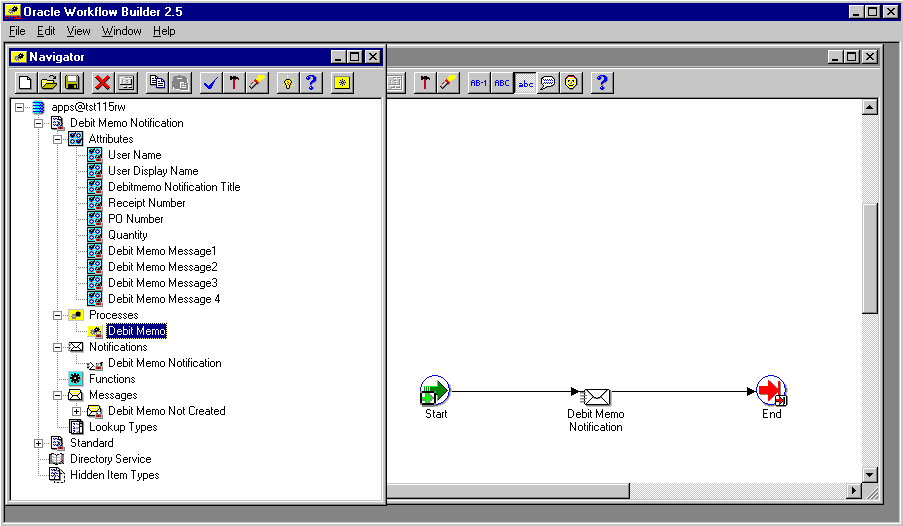This screenshot has height=526, width=903.
Task: Open a file with the folder icon
Action: coord(49,83)
